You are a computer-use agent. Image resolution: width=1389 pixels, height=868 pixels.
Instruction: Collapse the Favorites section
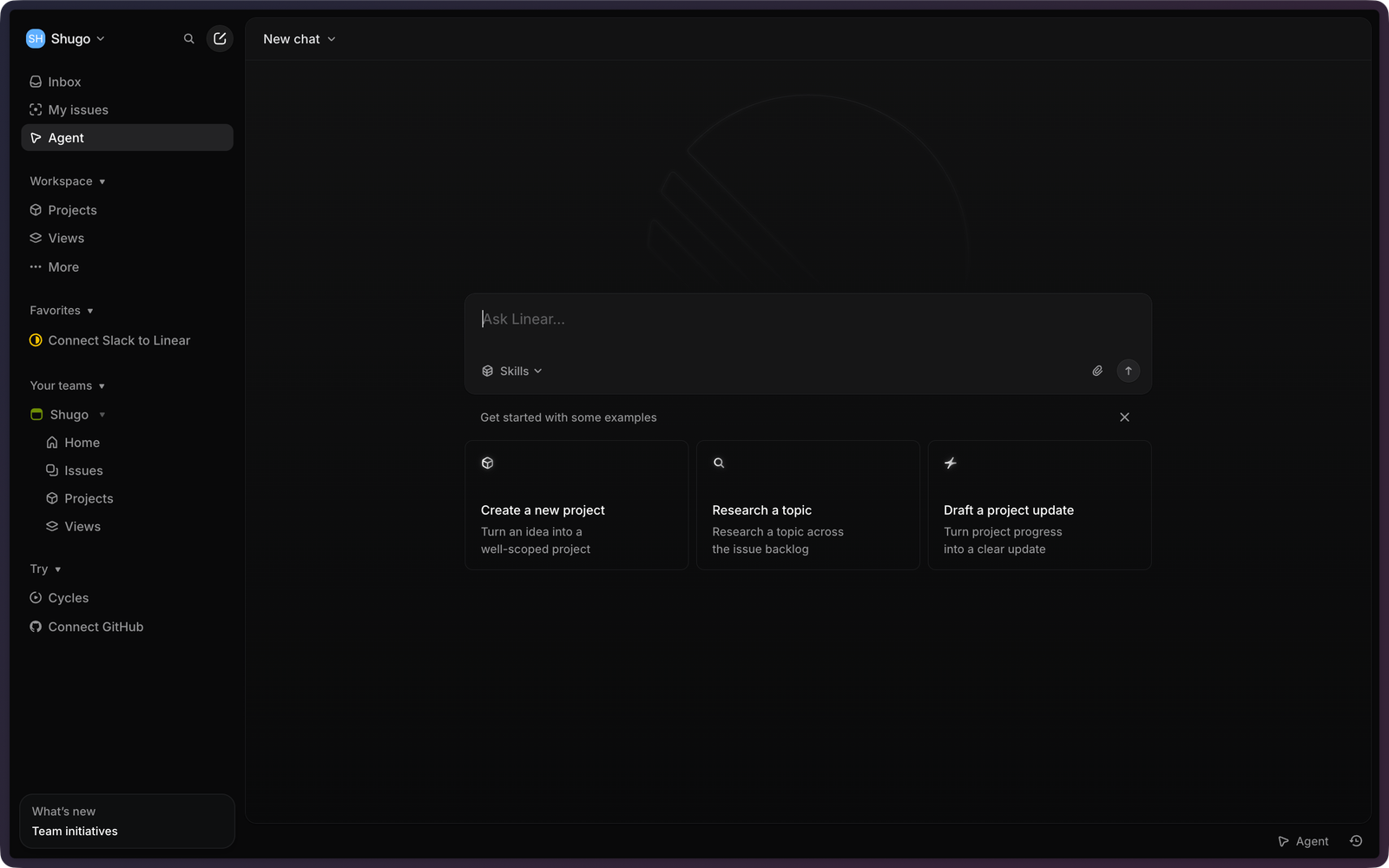click(x=62, y=311)
